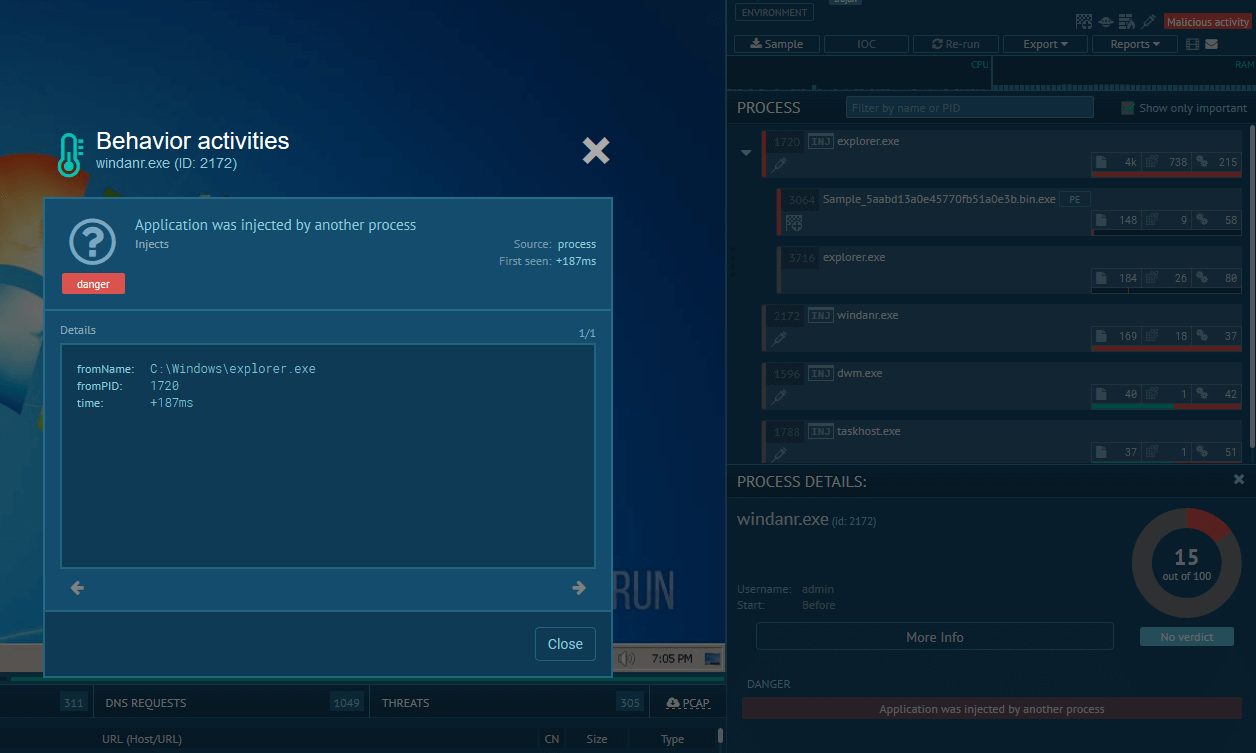Click the registry count 738 on explorer.exe

(1166, 162)
